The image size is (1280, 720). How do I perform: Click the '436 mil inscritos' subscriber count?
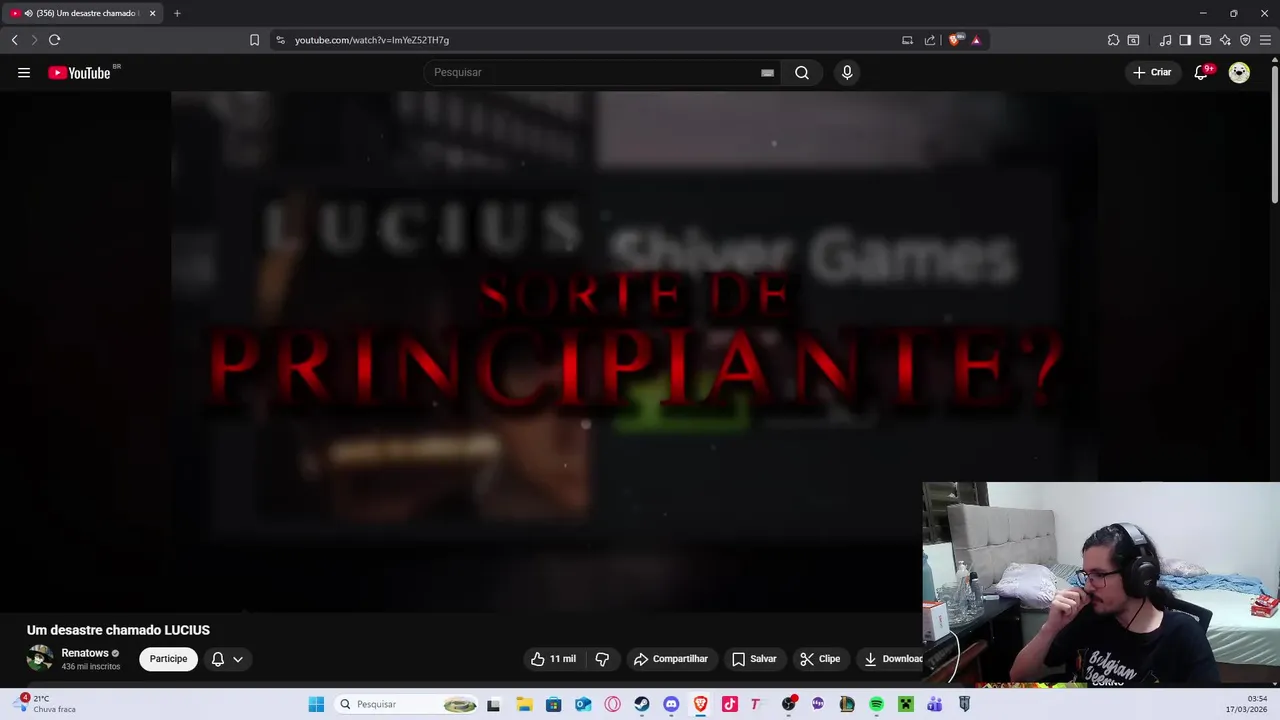[91, 667]
